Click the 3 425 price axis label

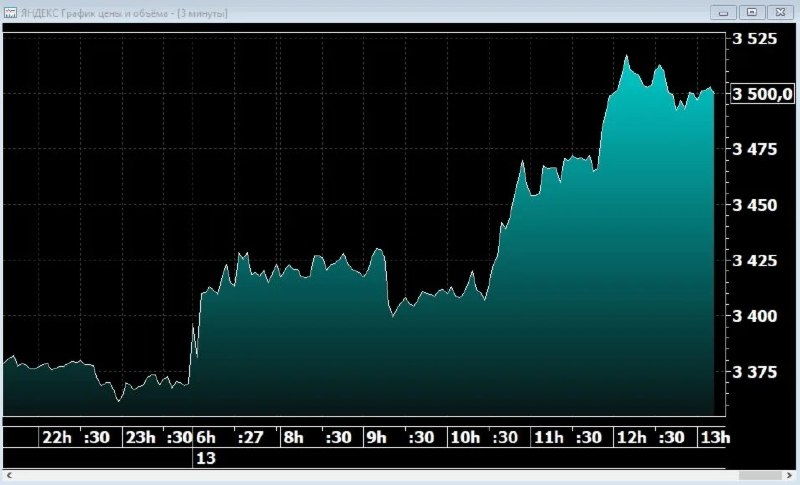[x=755, y=261]
